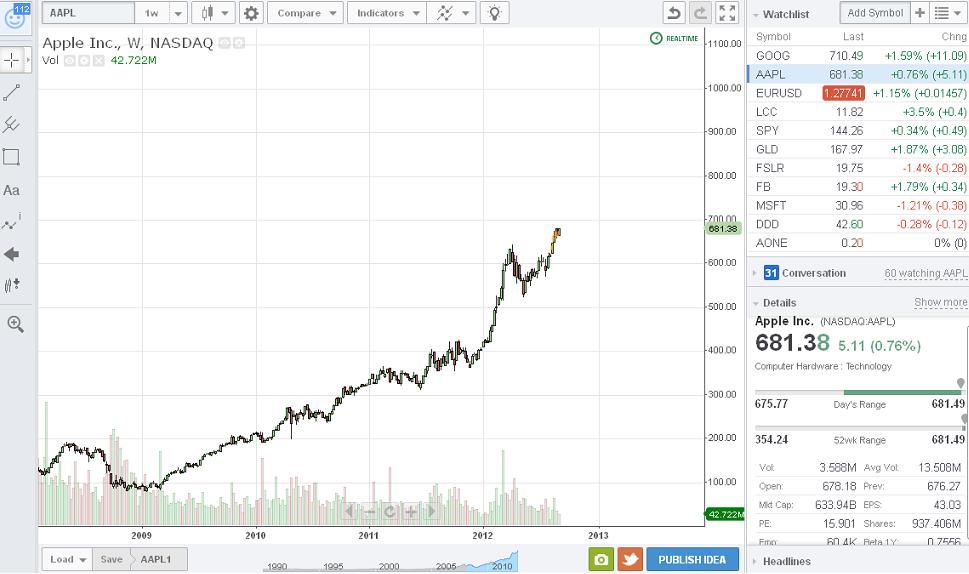This screenshot has height=574, width=969.
Task: Select MSFT row in watchlist
Action: point(858,206)
